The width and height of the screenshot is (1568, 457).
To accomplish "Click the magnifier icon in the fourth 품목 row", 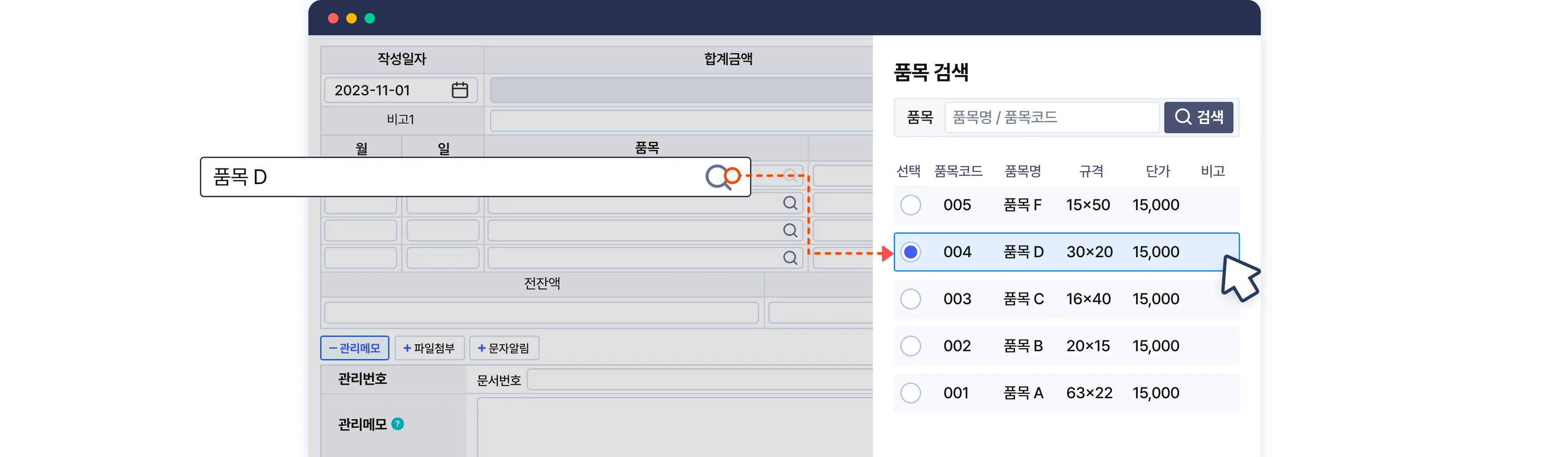I will (x=790, y=258).
